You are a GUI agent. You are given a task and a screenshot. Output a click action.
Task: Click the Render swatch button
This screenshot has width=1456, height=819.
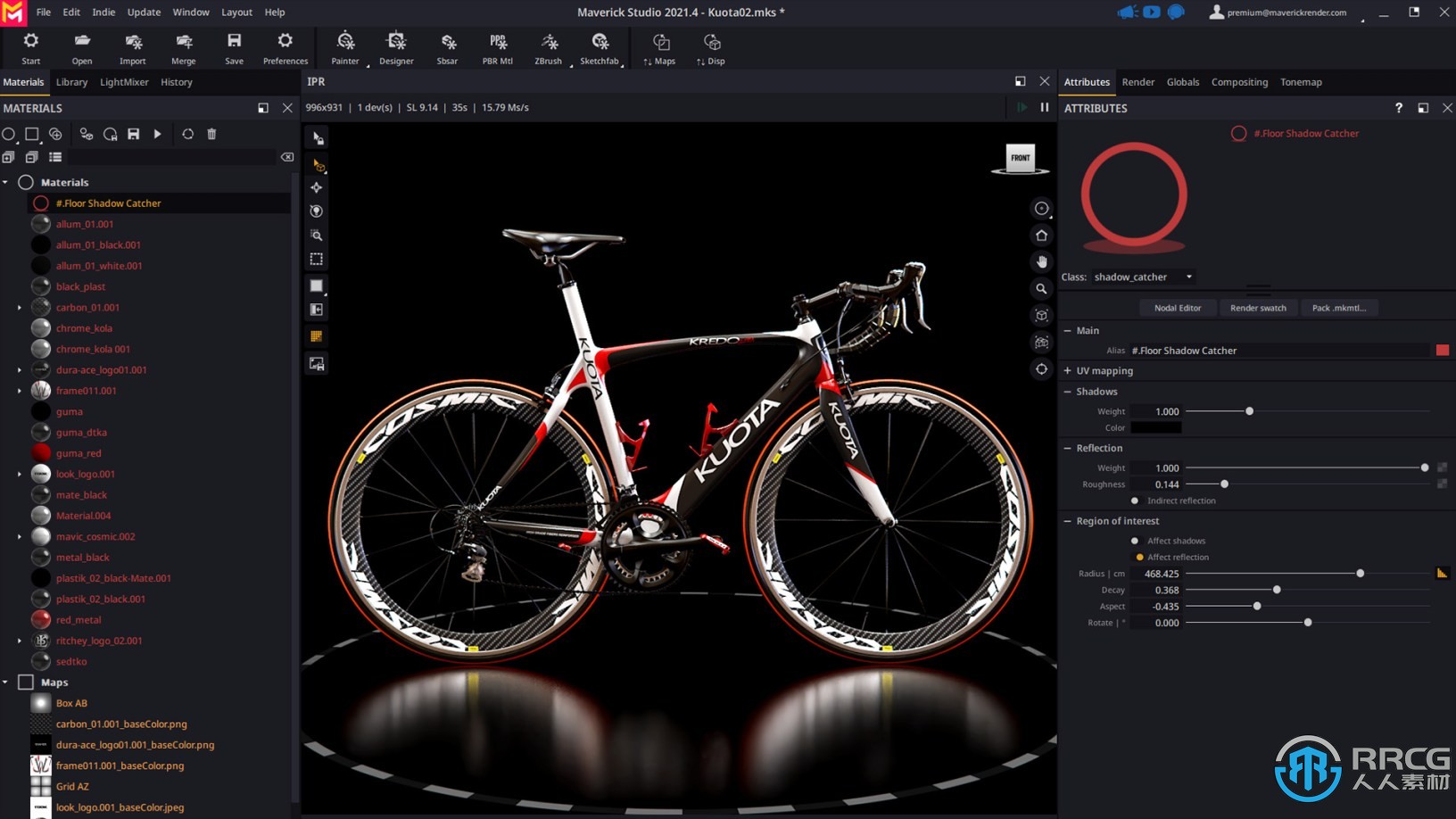tap(1258, 308)
